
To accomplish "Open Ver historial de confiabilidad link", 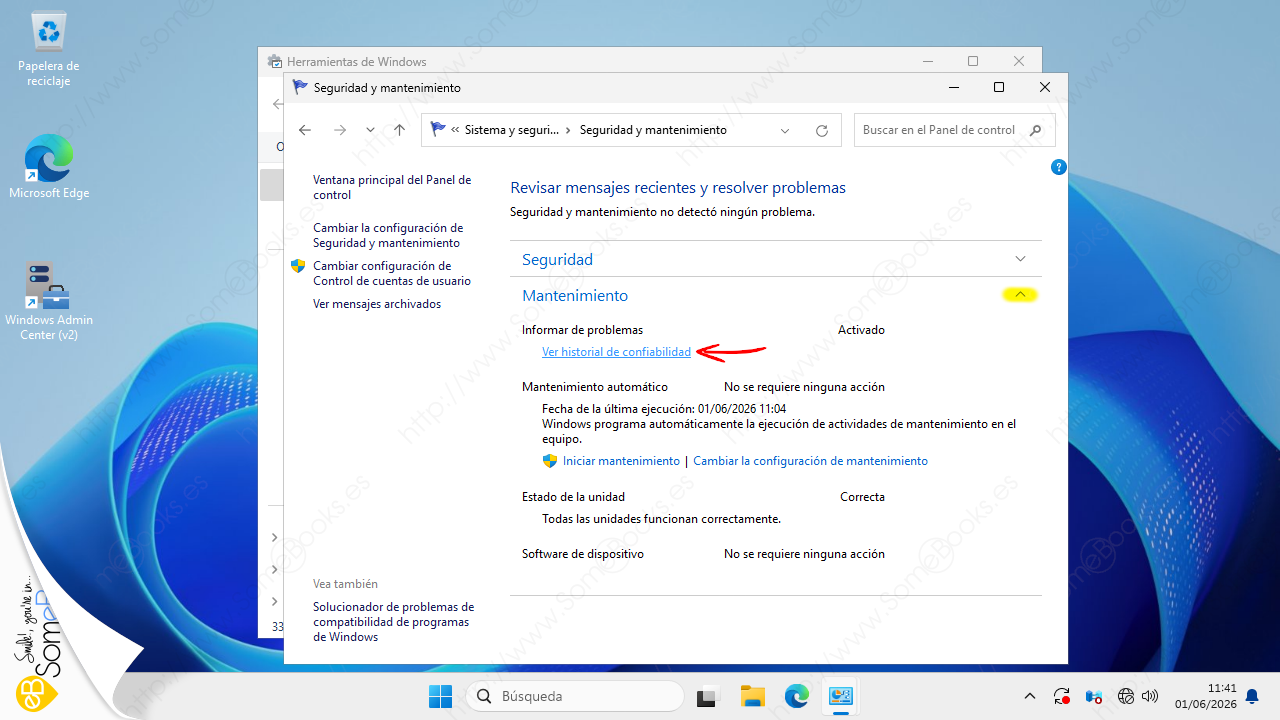I will [616, 352].
